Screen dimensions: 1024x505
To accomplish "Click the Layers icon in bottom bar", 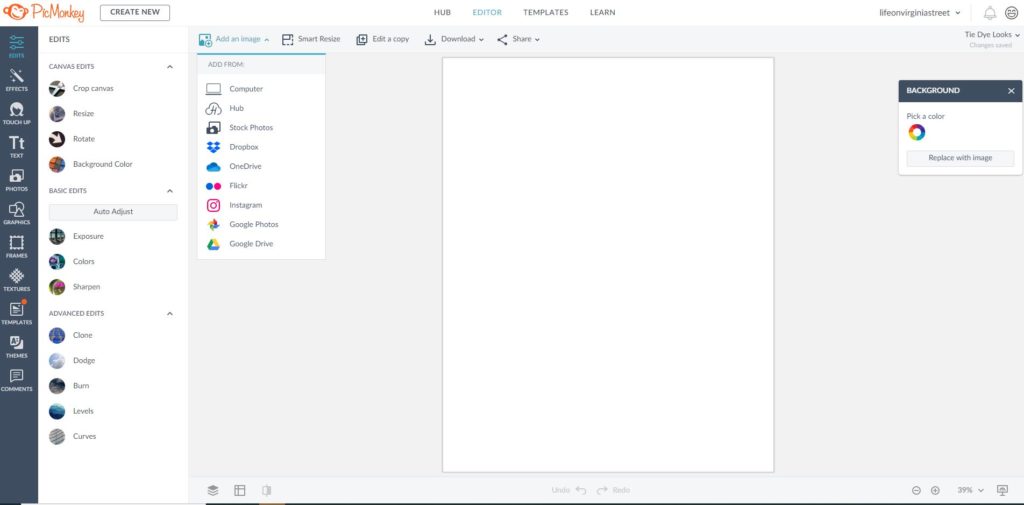I will pos(213,490).
